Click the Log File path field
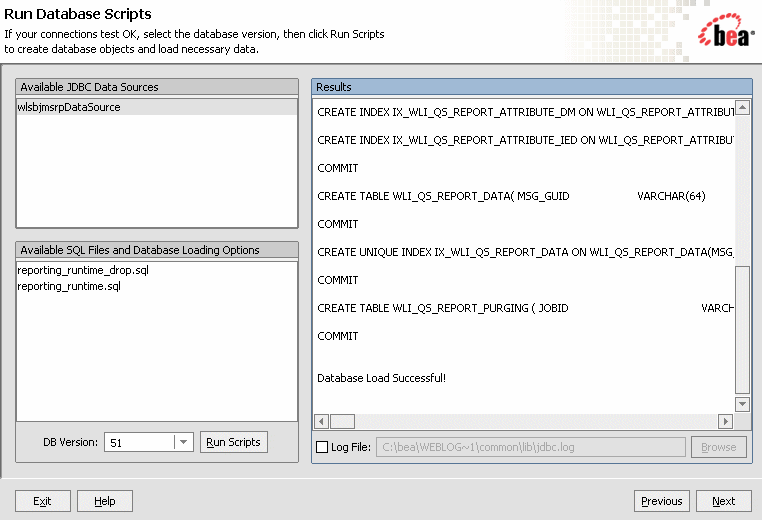Image resolution: width=762 pixels, height=520 pixels. point(531,447)
